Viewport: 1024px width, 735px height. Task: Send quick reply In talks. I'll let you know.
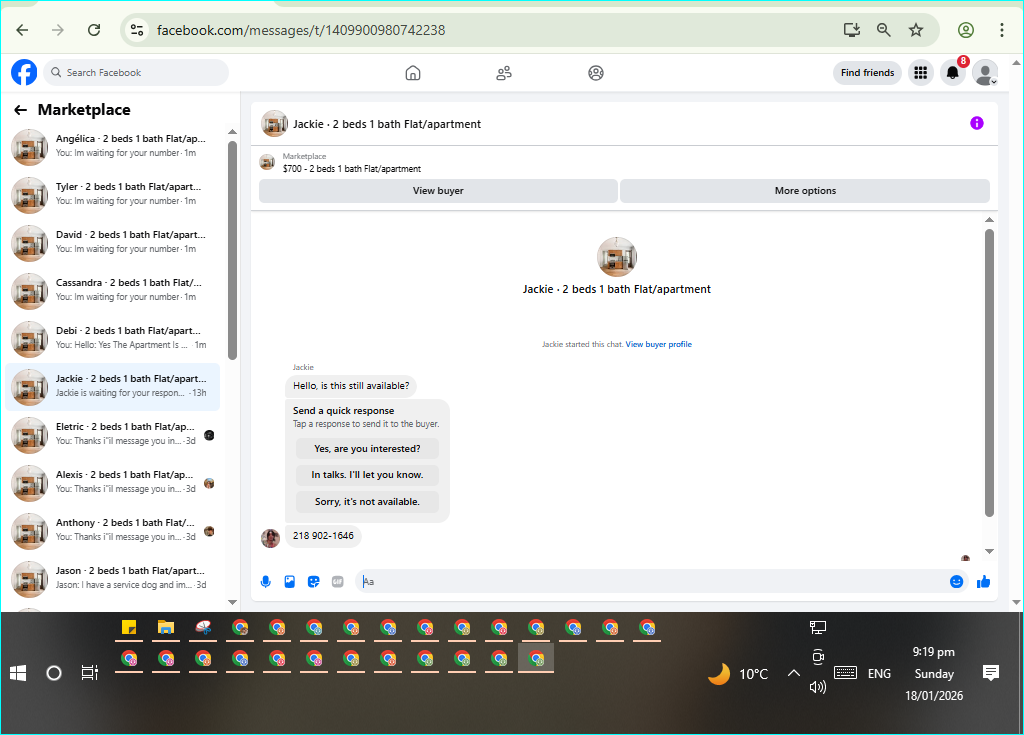(367, 475)
